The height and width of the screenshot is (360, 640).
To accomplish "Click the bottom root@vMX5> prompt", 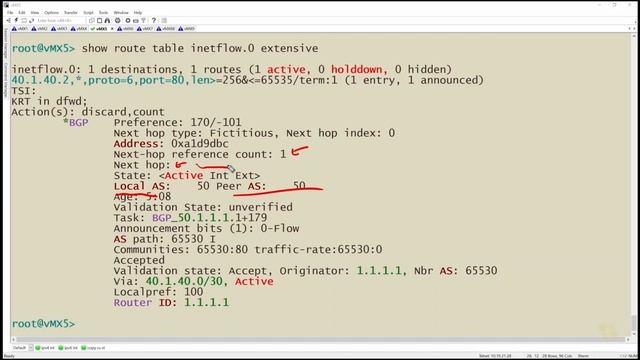I will tap(43, 324).
